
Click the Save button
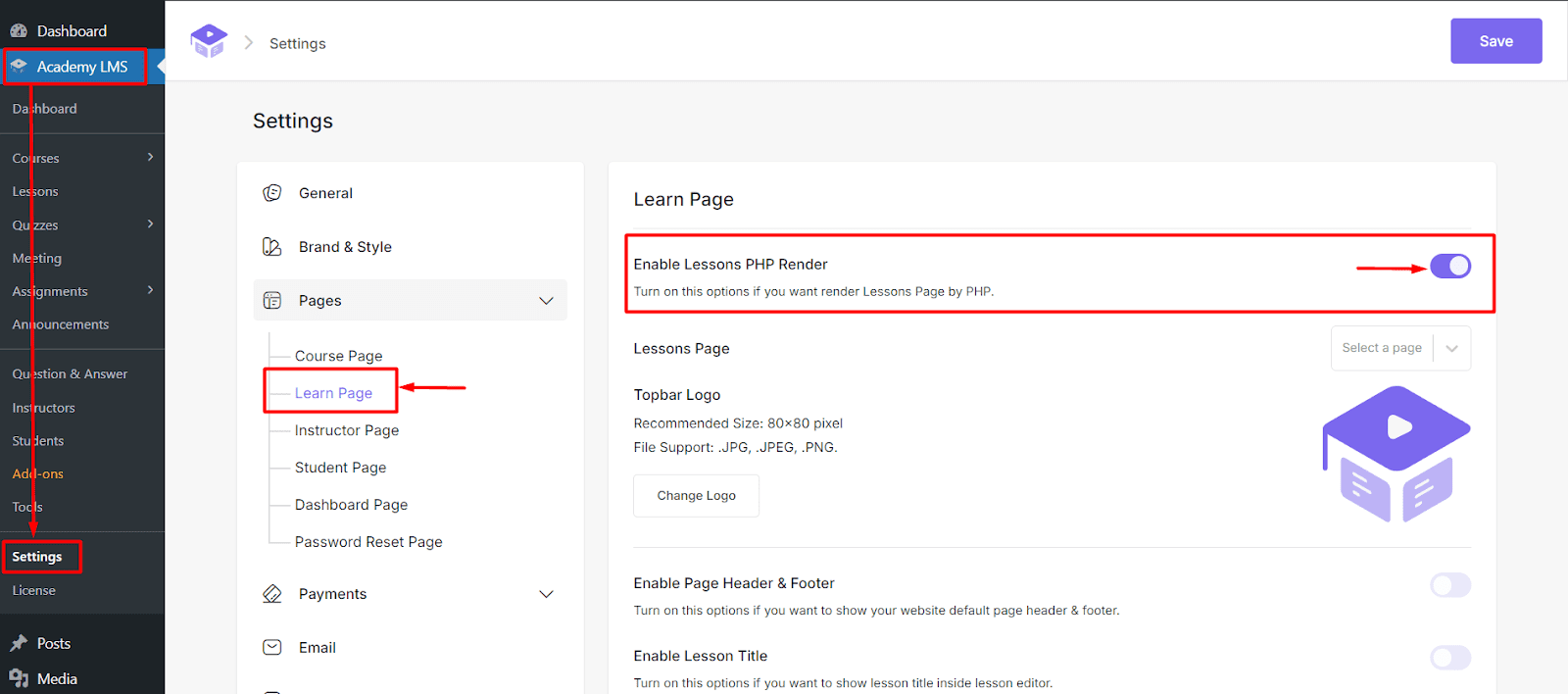(1495, 41)
